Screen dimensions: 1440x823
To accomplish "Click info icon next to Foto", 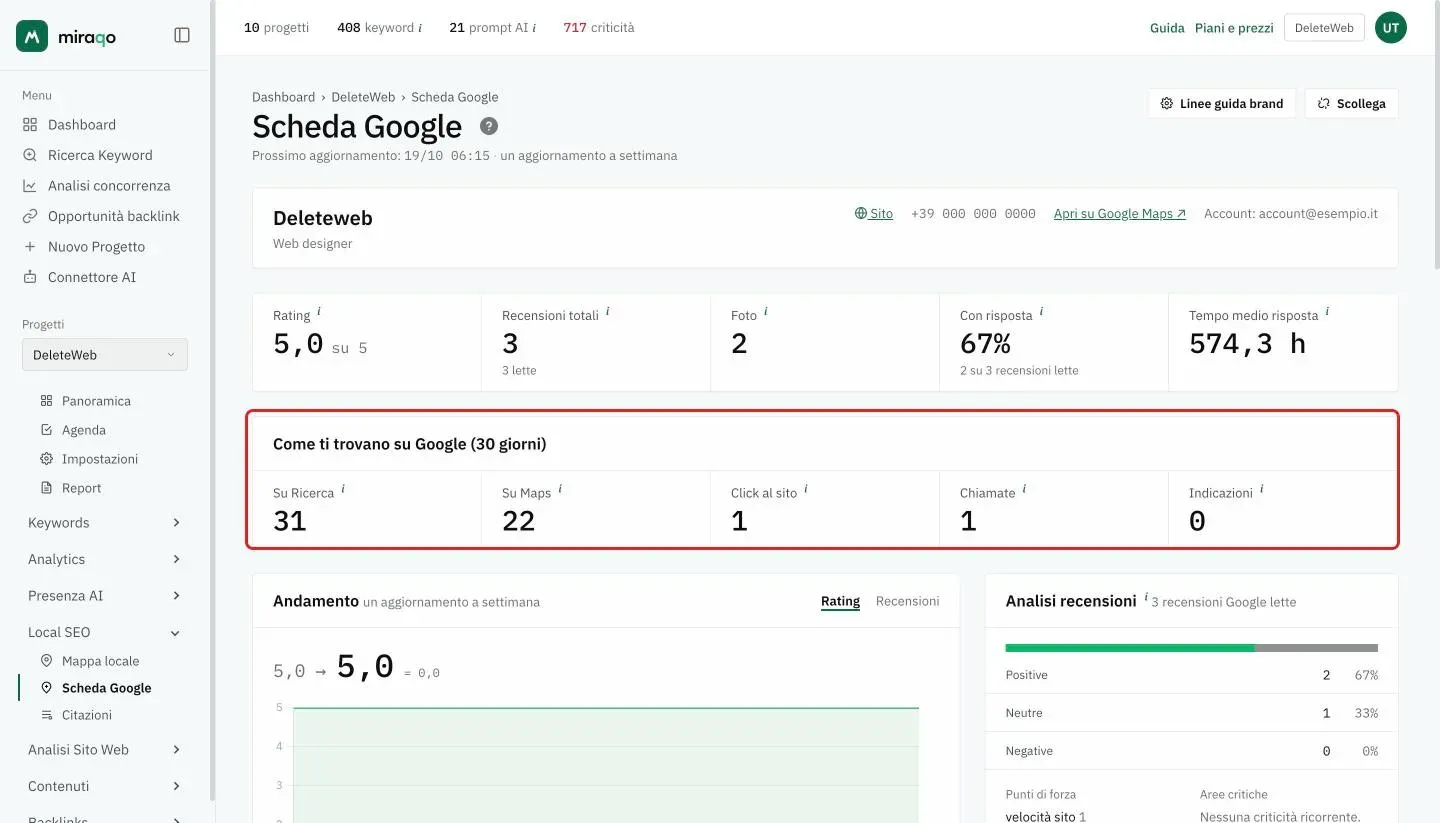I will [765, 312].
